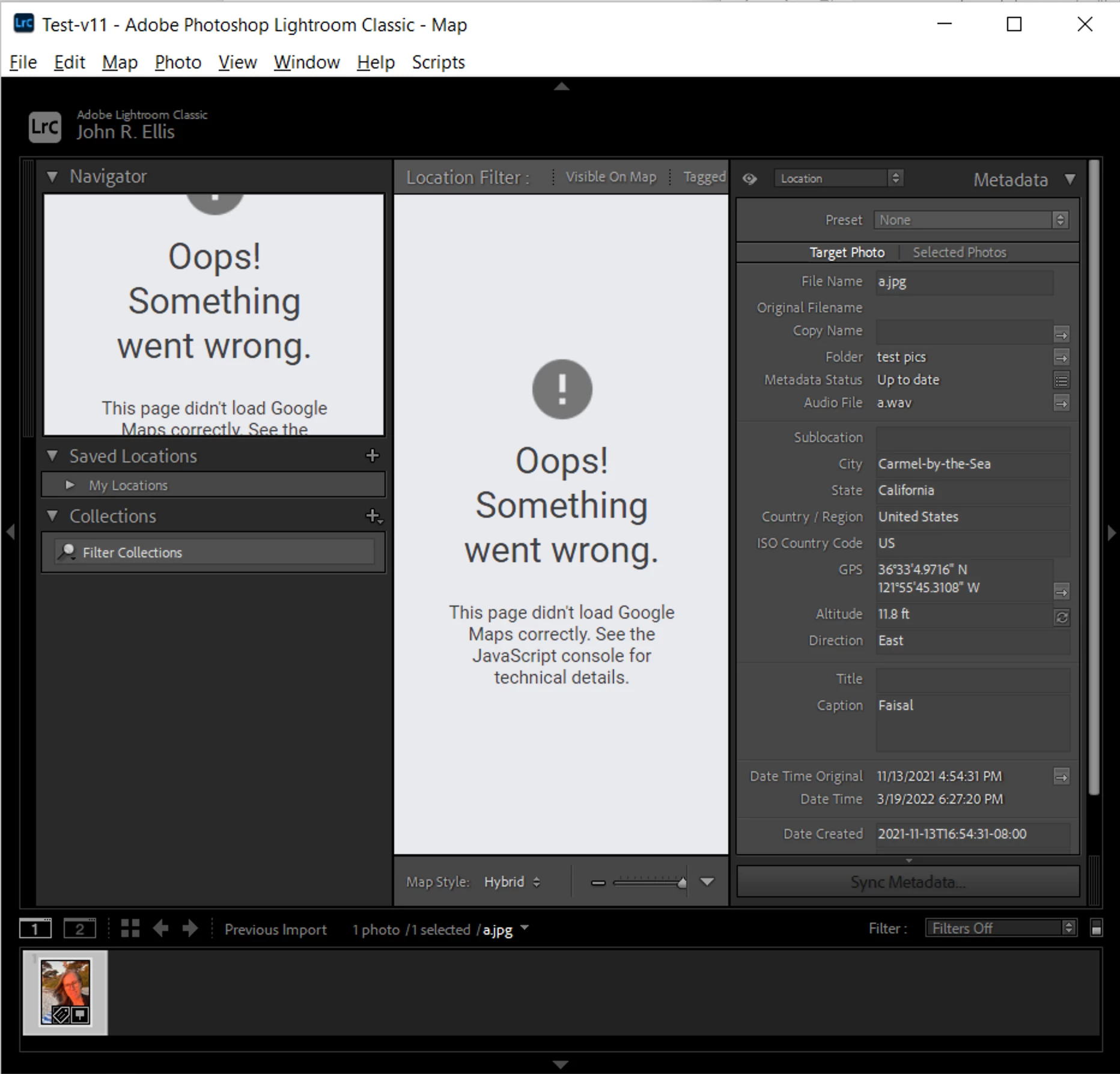Click the Altitude refresh icon
1120x1074 pixels.
[1062, 617]
